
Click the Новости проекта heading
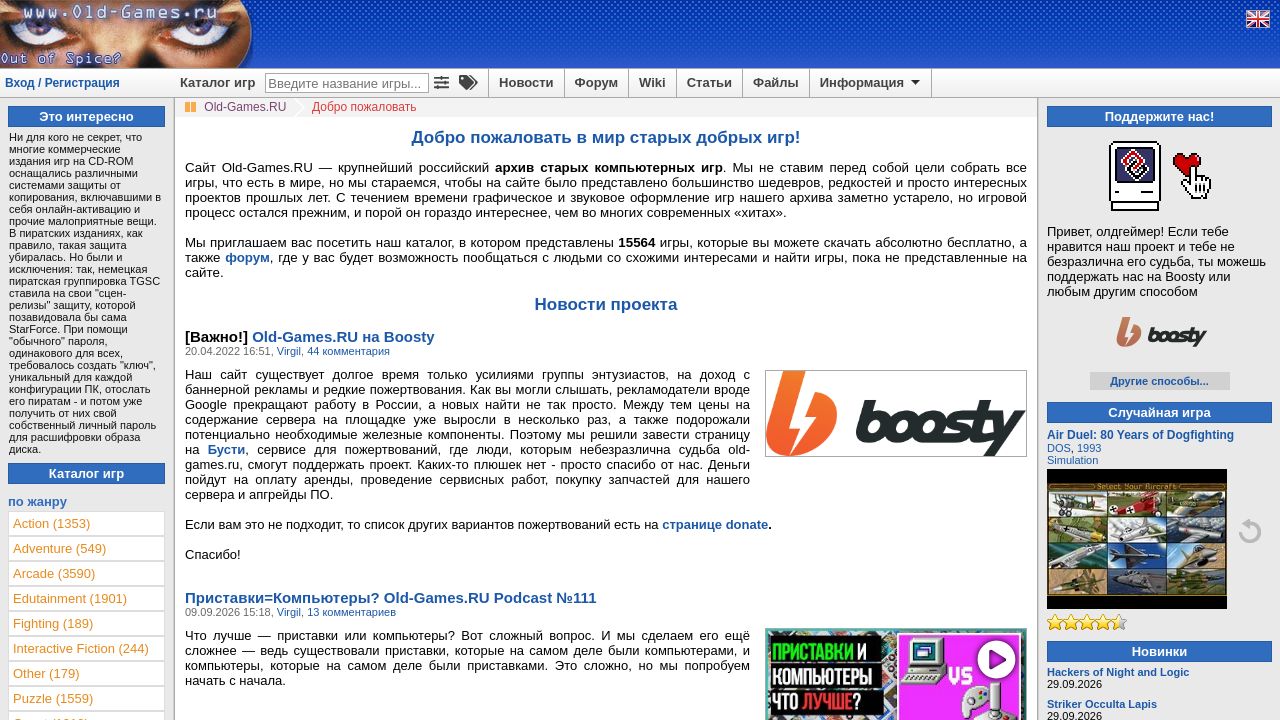pos(606,305)
